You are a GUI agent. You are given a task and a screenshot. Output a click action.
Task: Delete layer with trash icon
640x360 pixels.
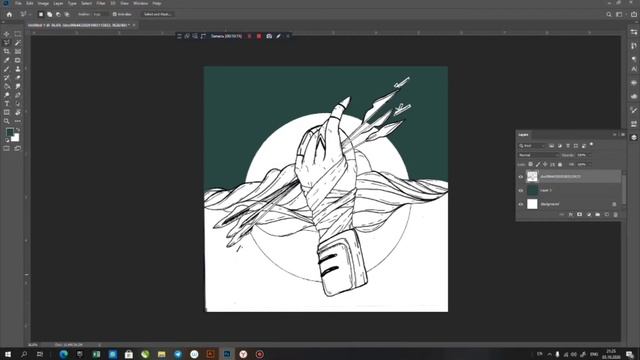coord(616,215)
